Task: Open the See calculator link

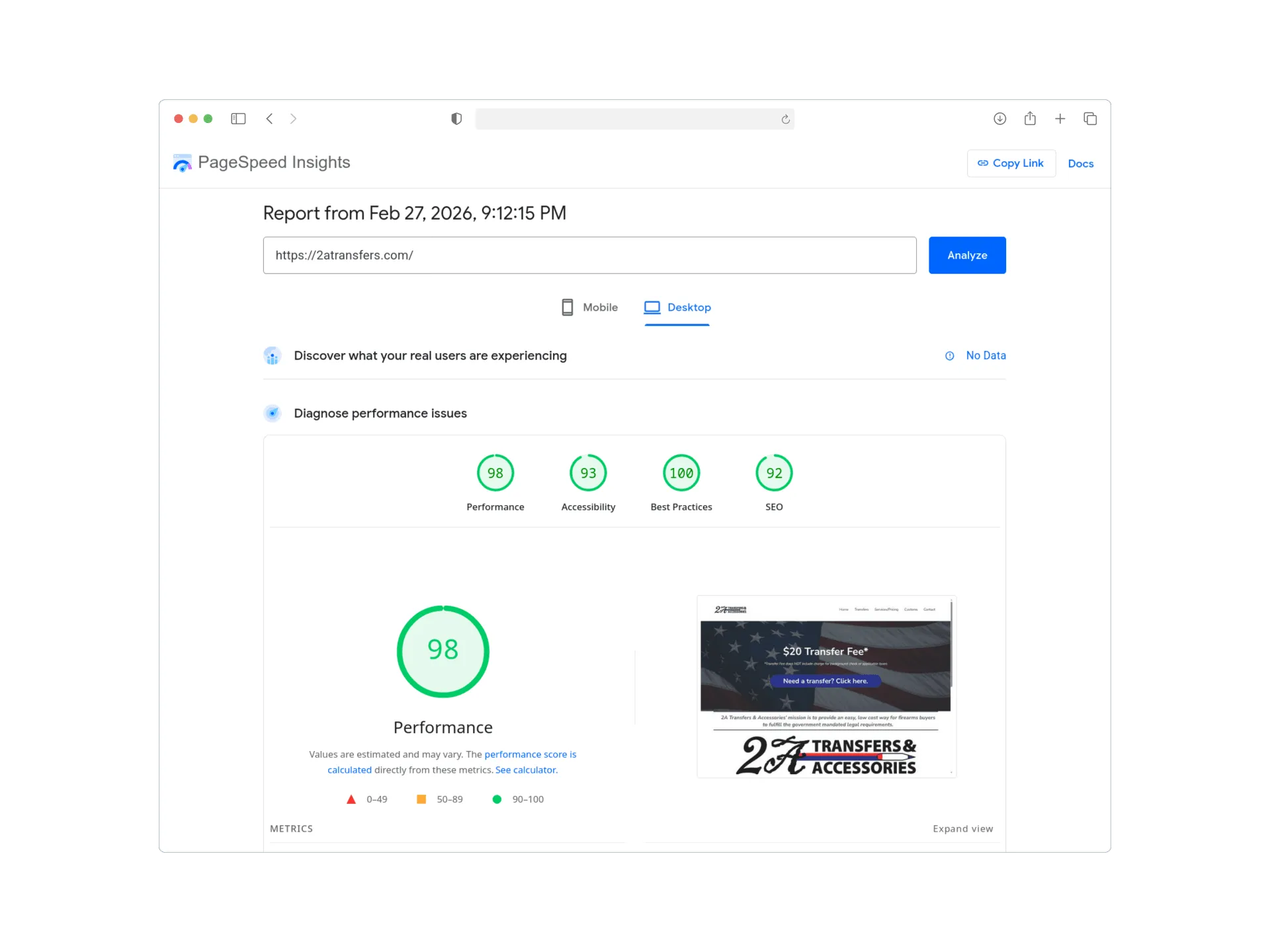Action: pyautogui.click(x=526, y=770)
